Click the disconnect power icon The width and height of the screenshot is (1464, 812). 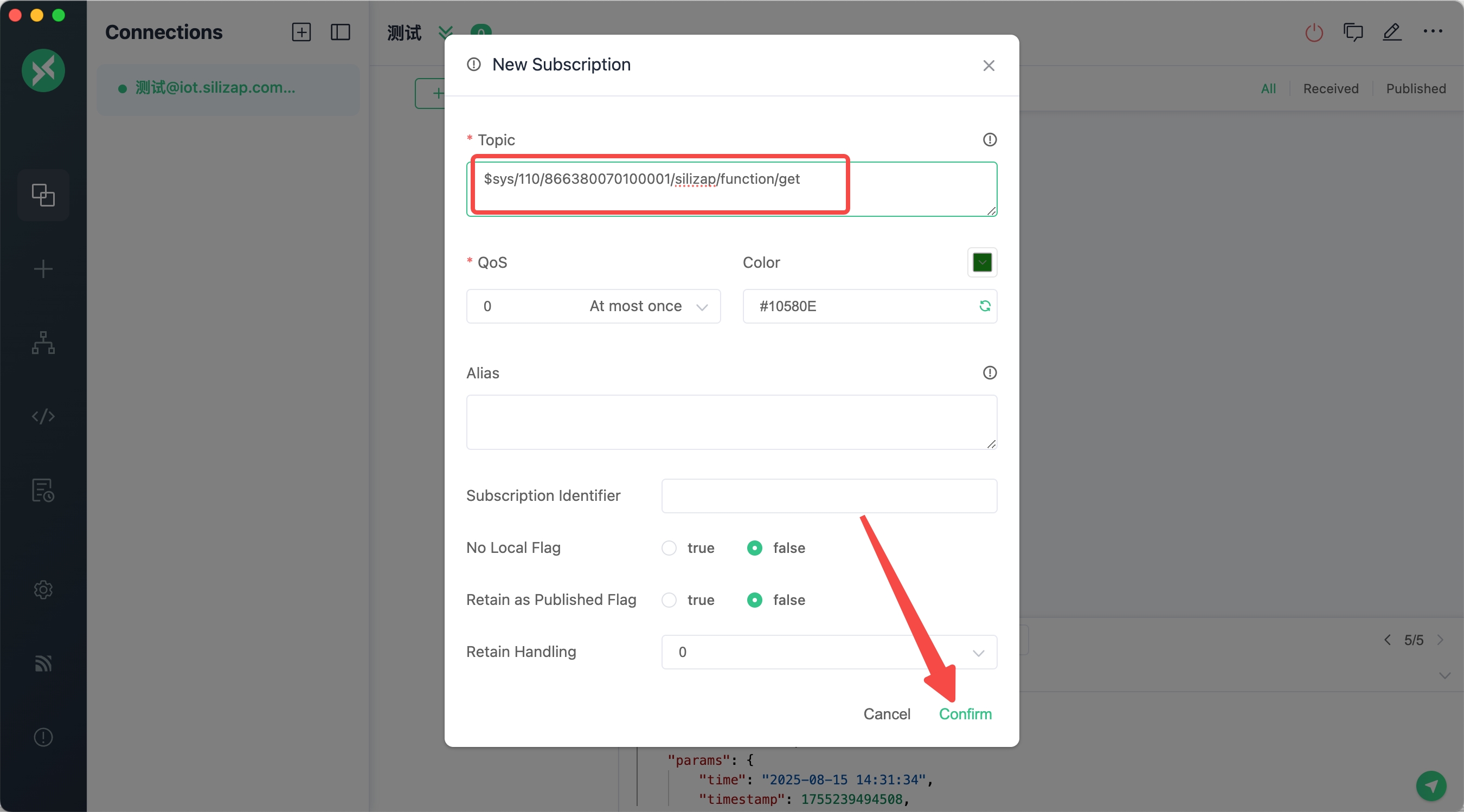tap(1313, 33)
